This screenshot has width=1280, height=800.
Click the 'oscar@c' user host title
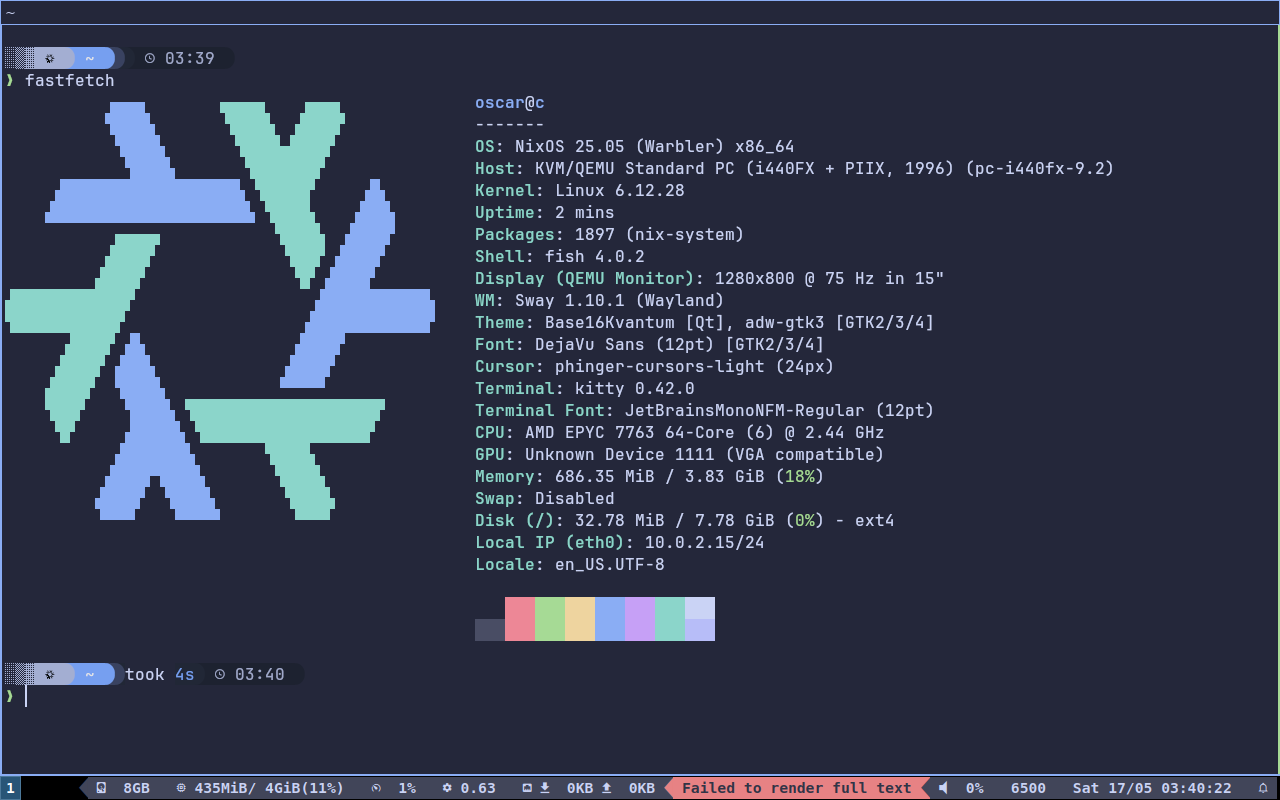pyautogui.click(x=510, y=102)
